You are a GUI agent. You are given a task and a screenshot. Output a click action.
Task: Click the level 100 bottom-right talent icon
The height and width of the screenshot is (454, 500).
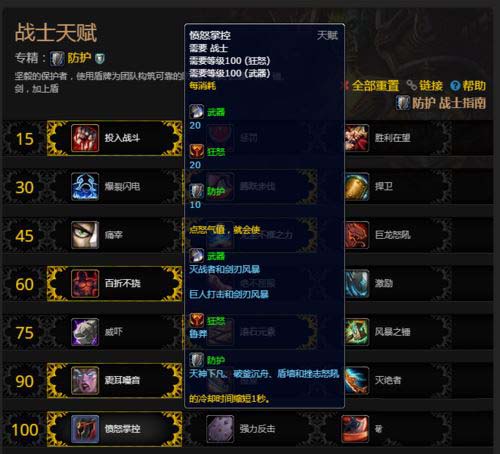pos(355,429)
